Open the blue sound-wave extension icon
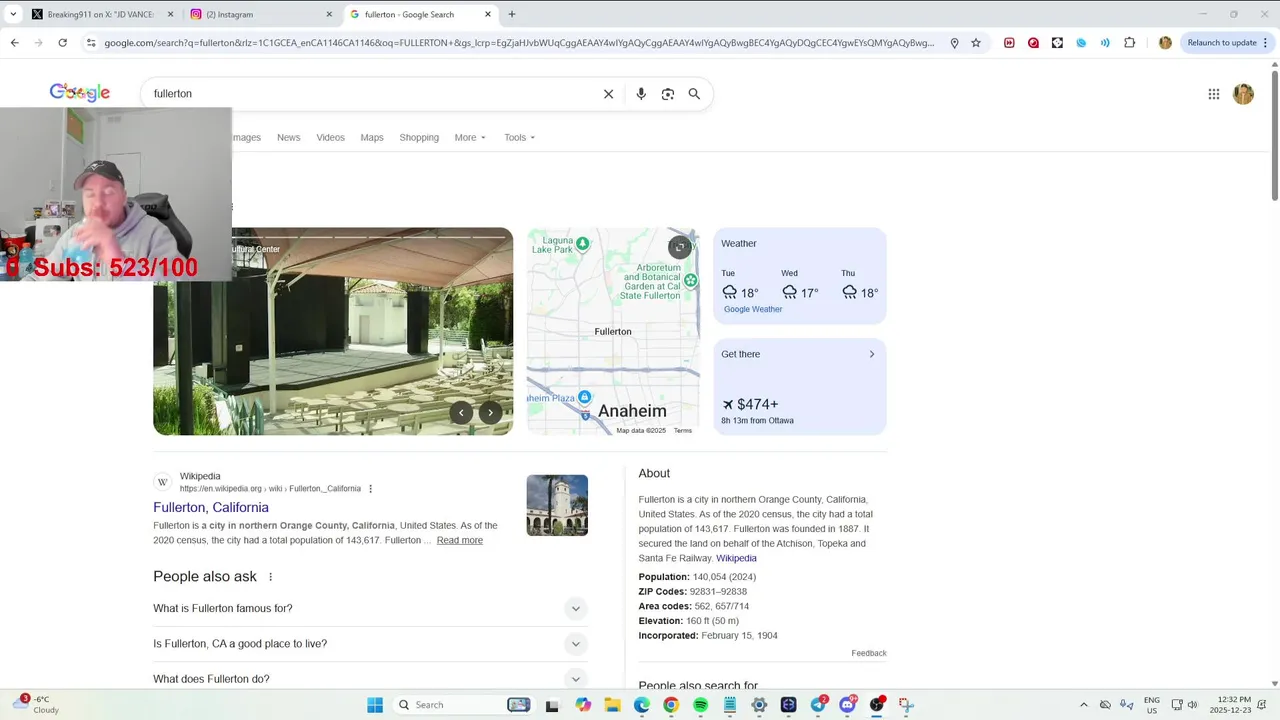Screen dimensions: 1280x720 (x=1105, y=43)
